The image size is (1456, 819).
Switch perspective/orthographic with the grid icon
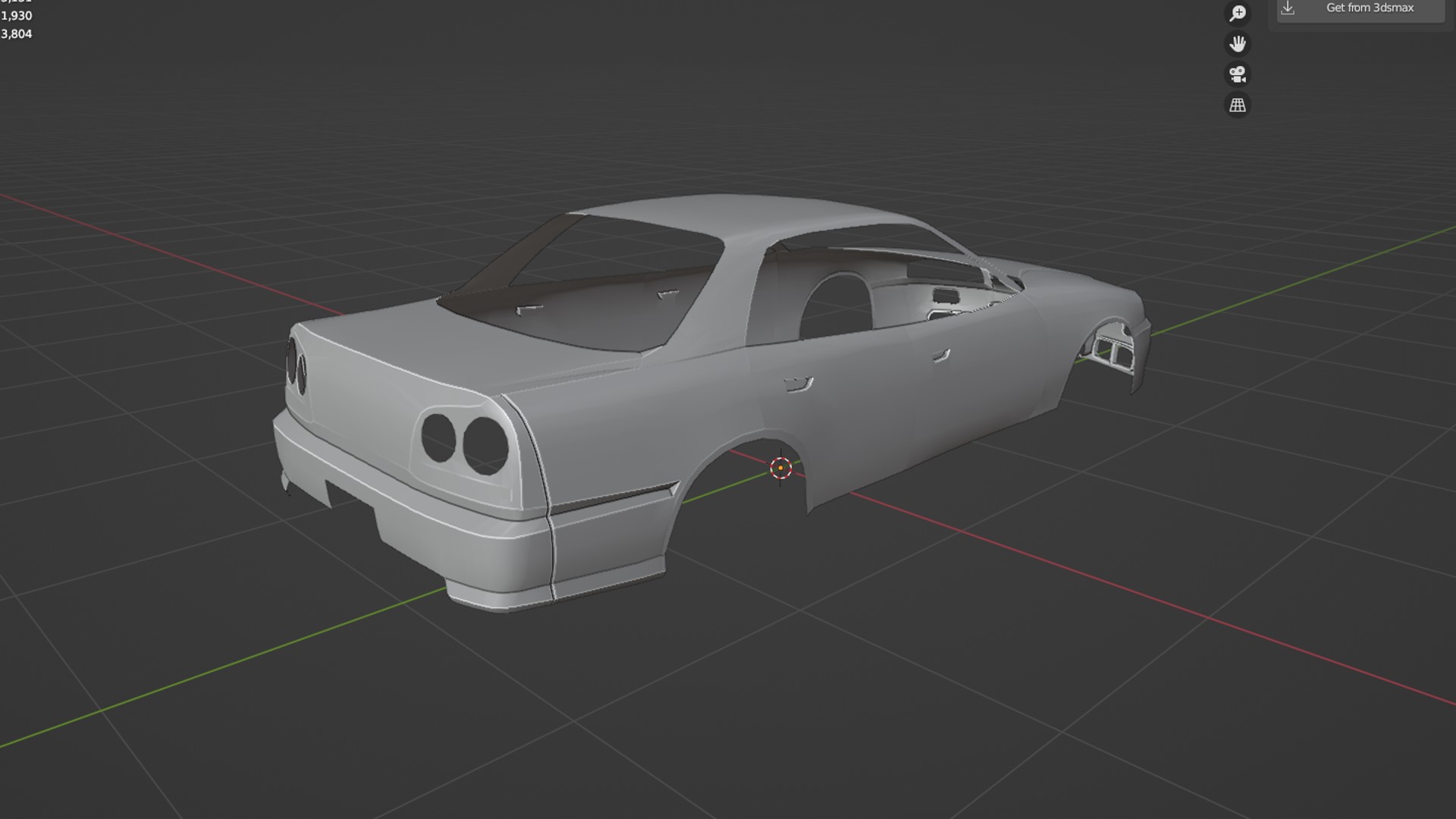point(1238,105)
